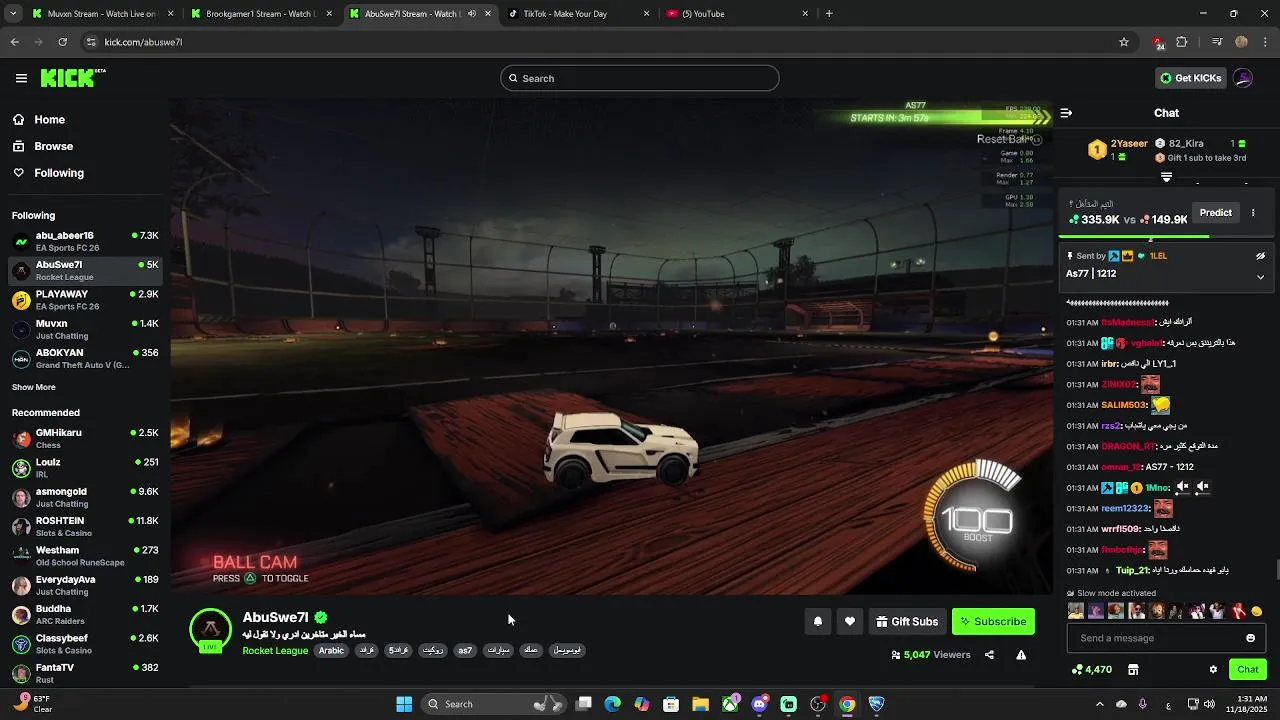Select the Arabic language tag

point(331,651)
